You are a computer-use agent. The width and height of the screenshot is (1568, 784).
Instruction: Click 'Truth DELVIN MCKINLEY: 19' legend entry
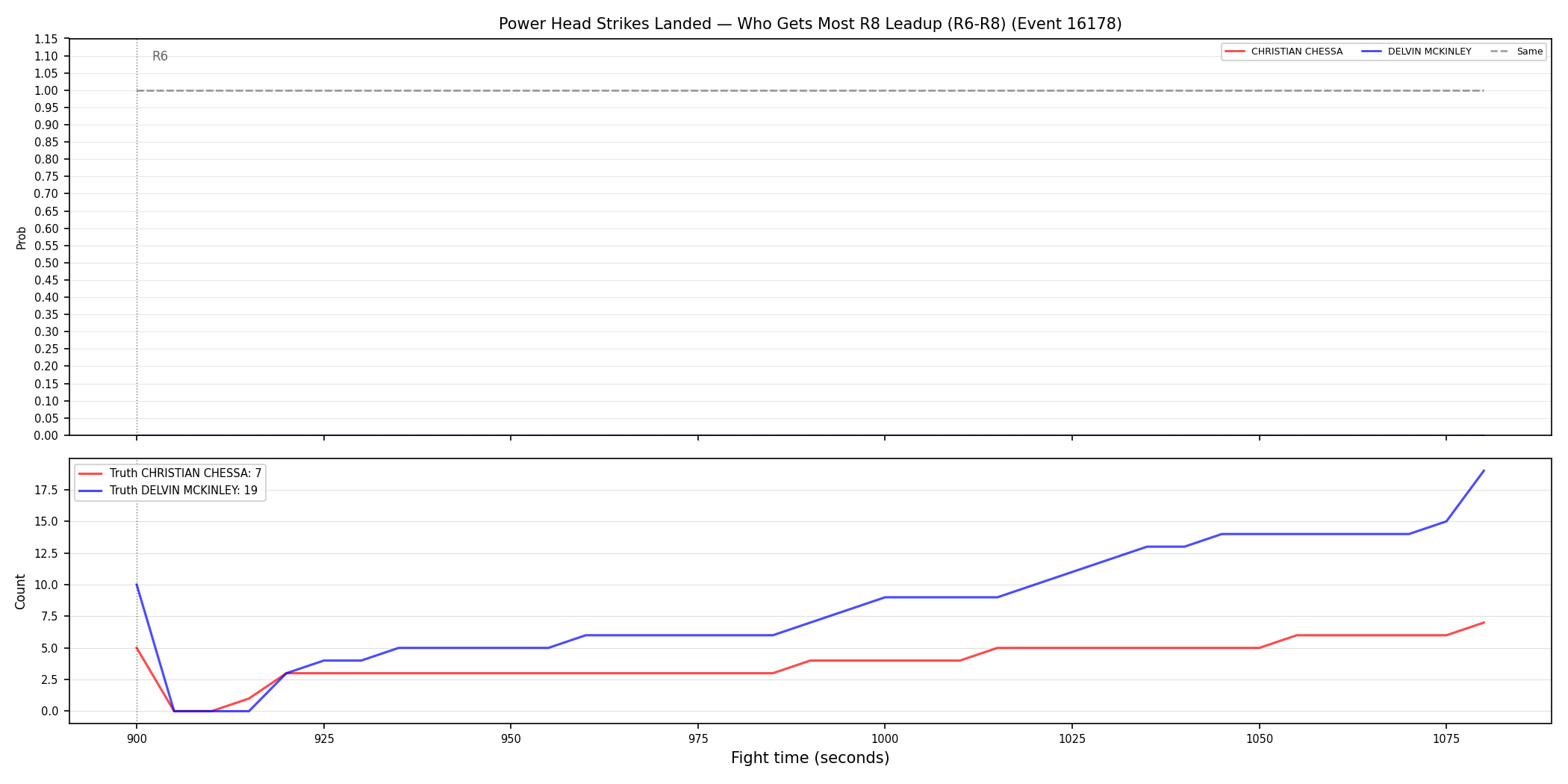pyautogui.click(x=169, y=491)
